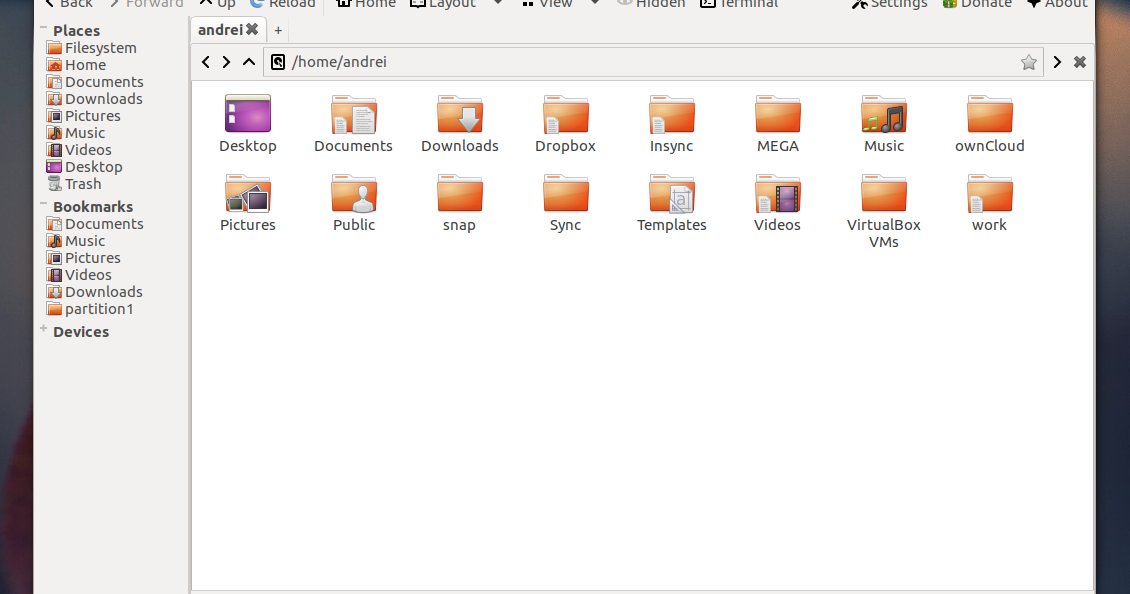Collapse the Bookmarks section
Image resolution: width=1130 pixels, height=594 pixels.
tap(42, 206)
